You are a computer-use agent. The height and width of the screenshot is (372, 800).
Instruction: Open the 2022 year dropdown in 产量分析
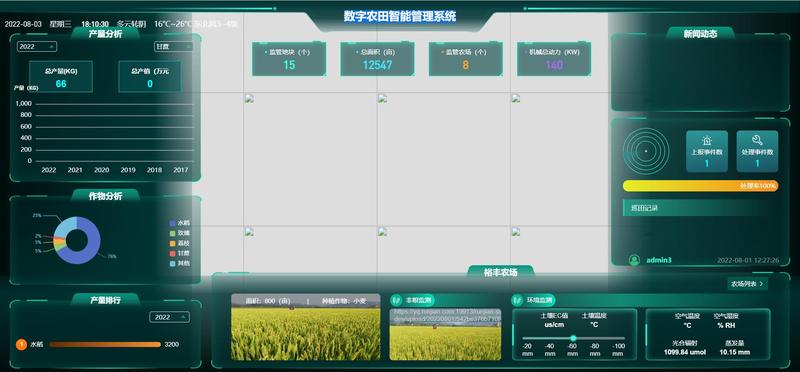37,46
